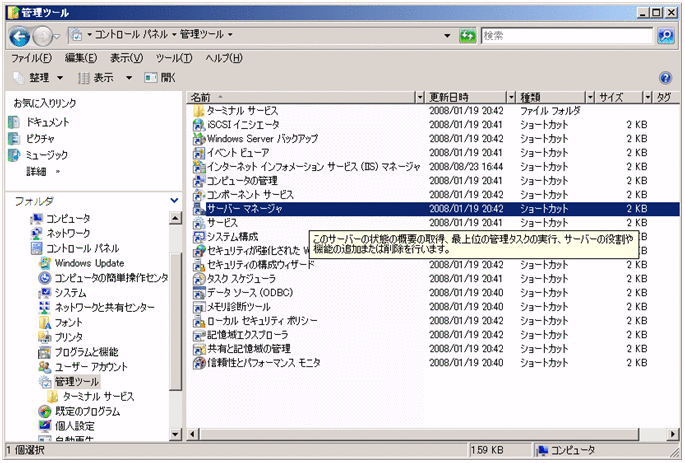This screenshot has height=463, width=685.
Task: Open the ドキュメント favorite link
Action: point(47,122)
